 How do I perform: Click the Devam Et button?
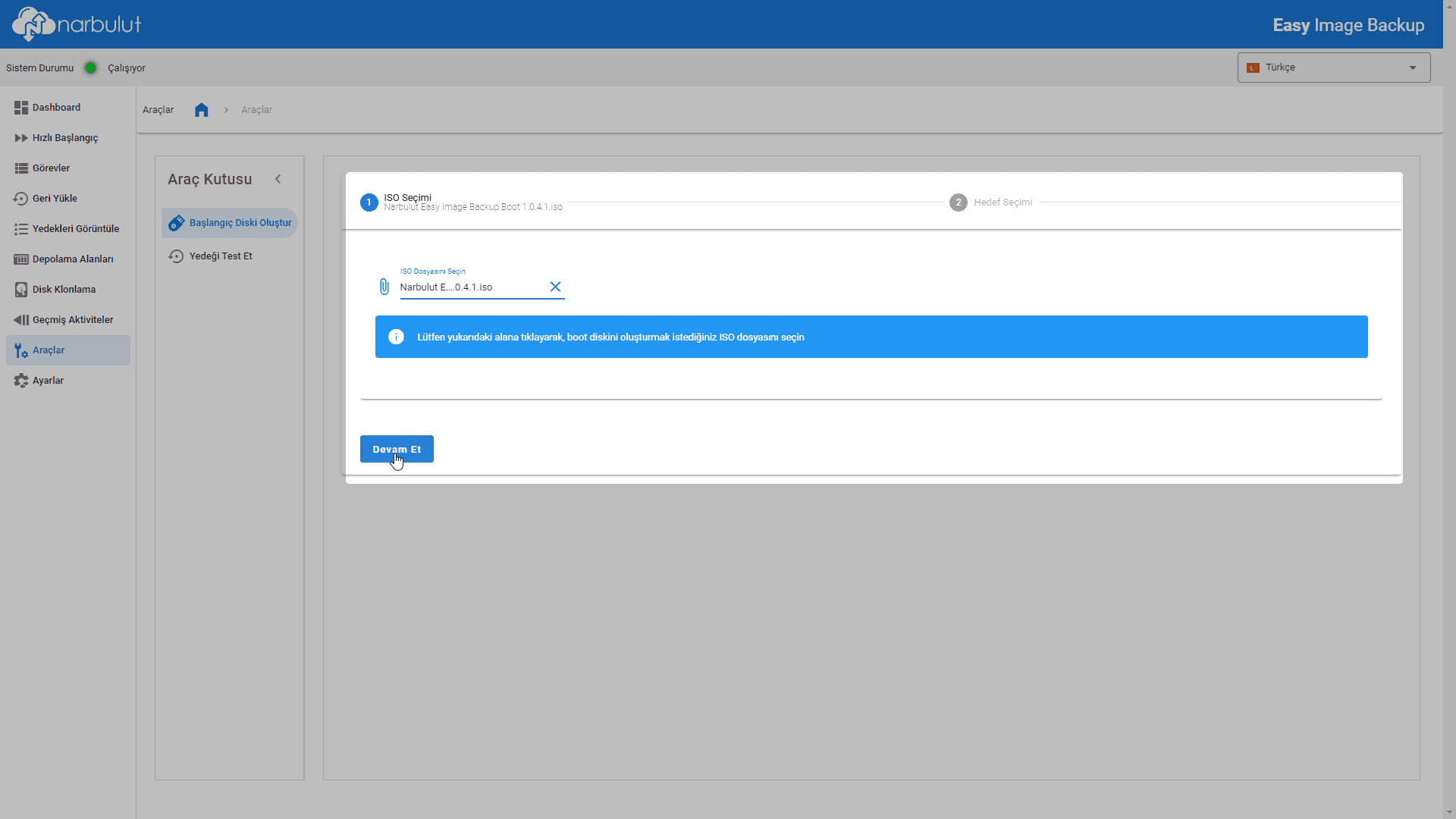click(x=397, y=449)
